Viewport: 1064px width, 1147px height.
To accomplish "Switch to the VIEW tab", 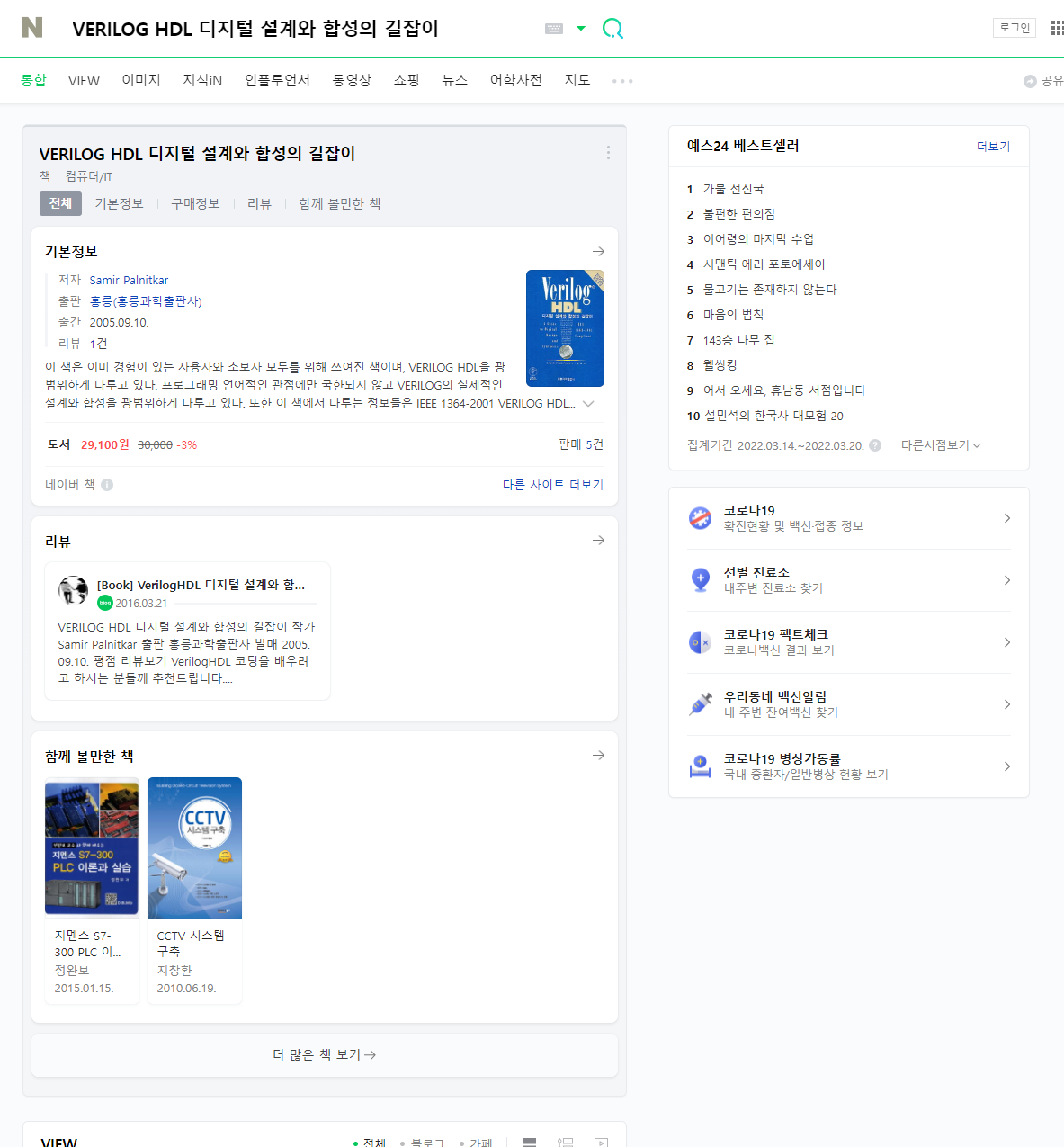I will coord(84,81).
